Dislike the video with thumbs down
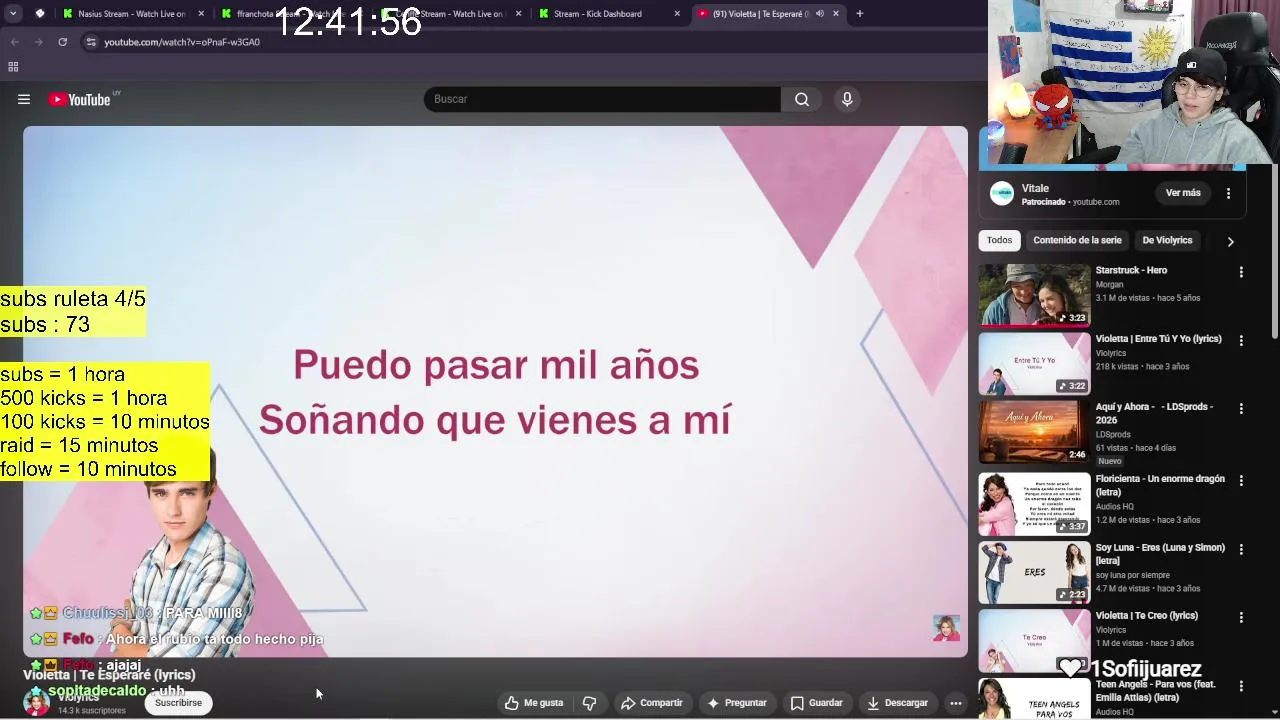 [589, 703]
